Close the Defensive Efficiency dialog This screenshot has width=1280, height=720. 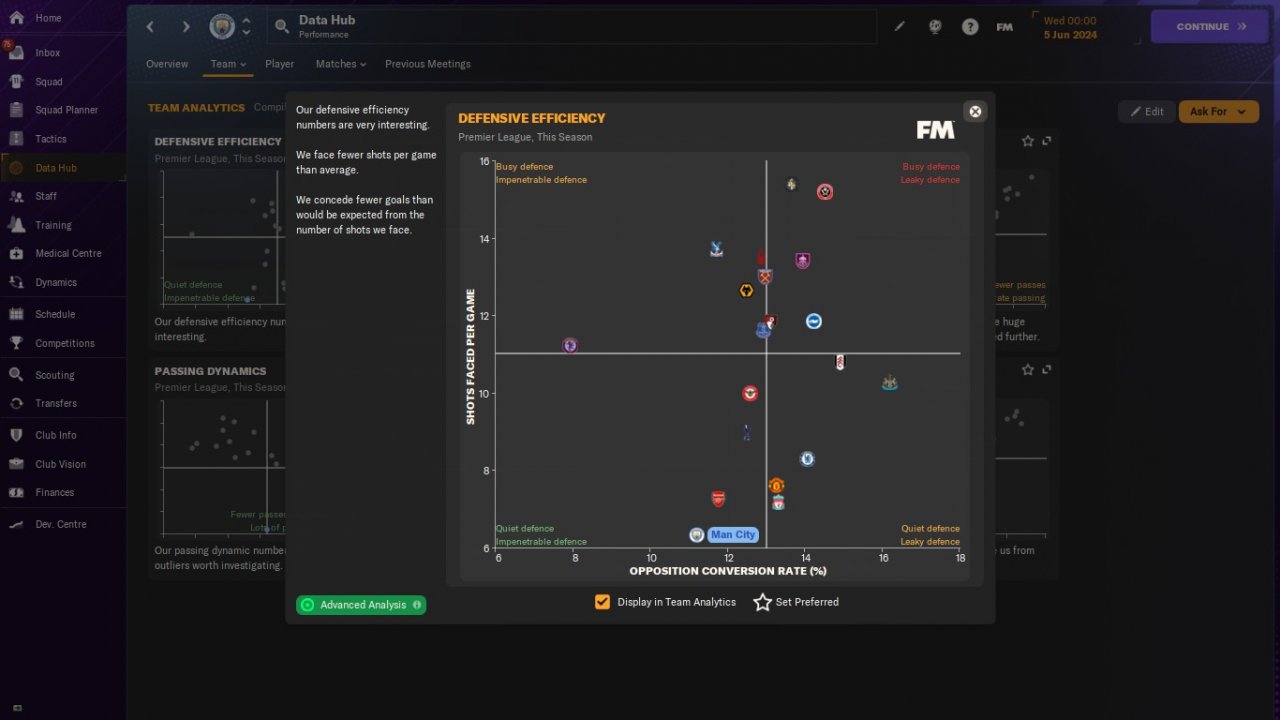point(975,111)
